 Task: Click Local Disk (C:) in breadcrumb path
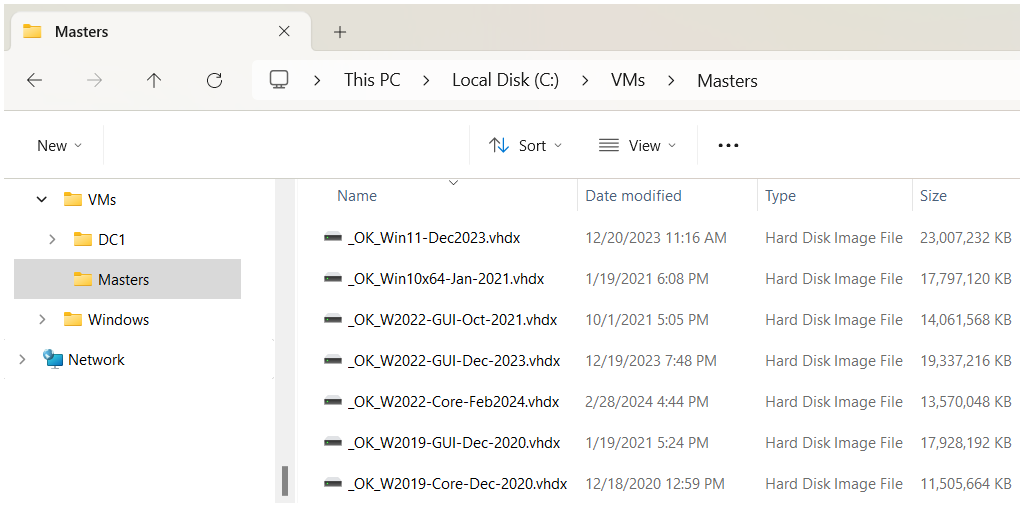click(x=505, y=81)
